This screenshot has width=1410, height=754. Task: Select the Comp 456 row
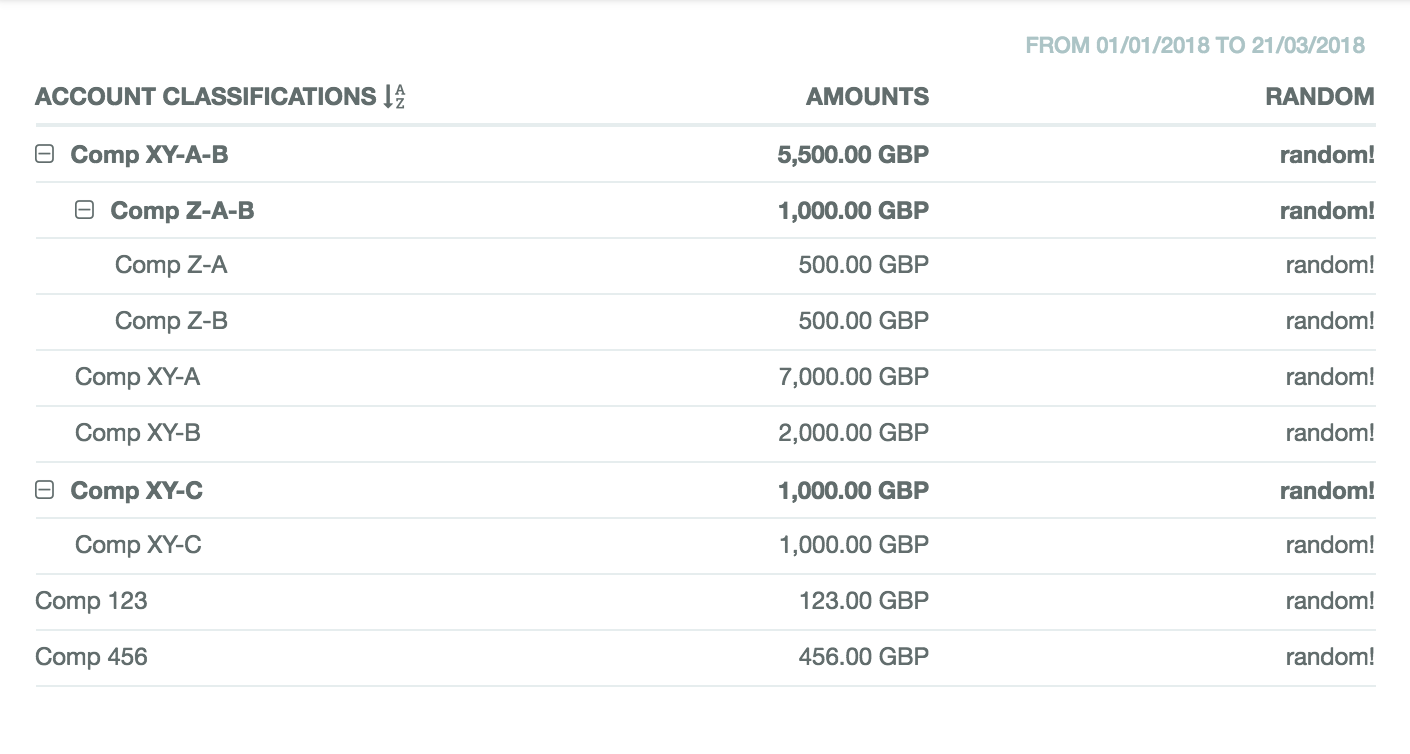(x=91, y=657)
